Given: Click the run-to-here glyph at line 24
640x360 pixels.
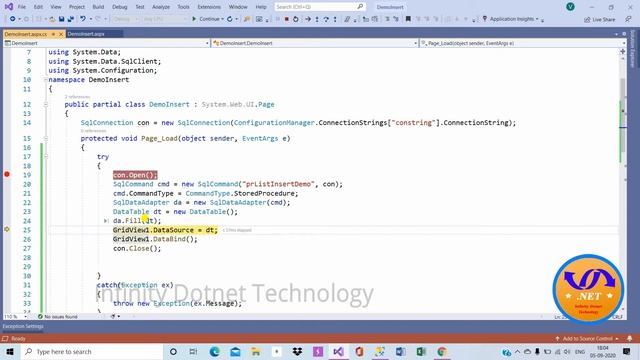Looking at the screenshot, I should point(106,221).
